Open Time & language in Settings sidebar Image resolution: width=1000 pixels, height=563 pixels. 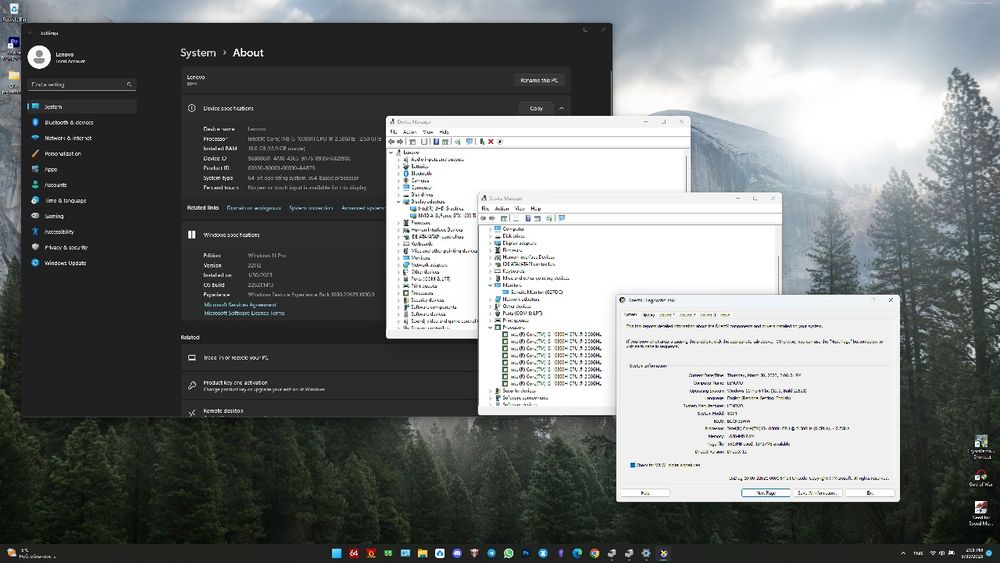coord(82,200)
